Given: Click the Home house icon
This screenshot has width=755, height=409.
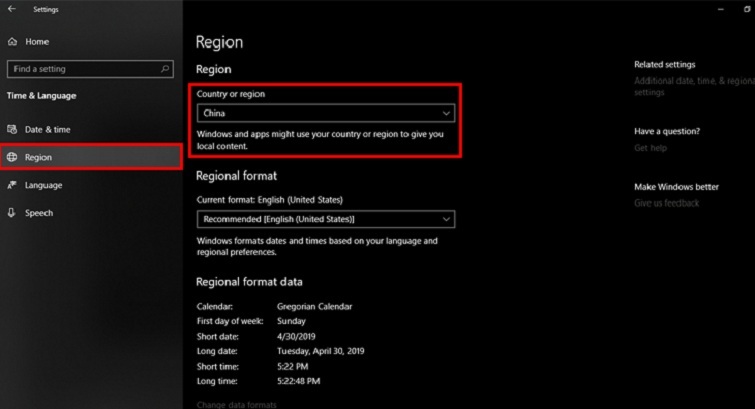Looking at the screenshot, I should tap(12, 42).
